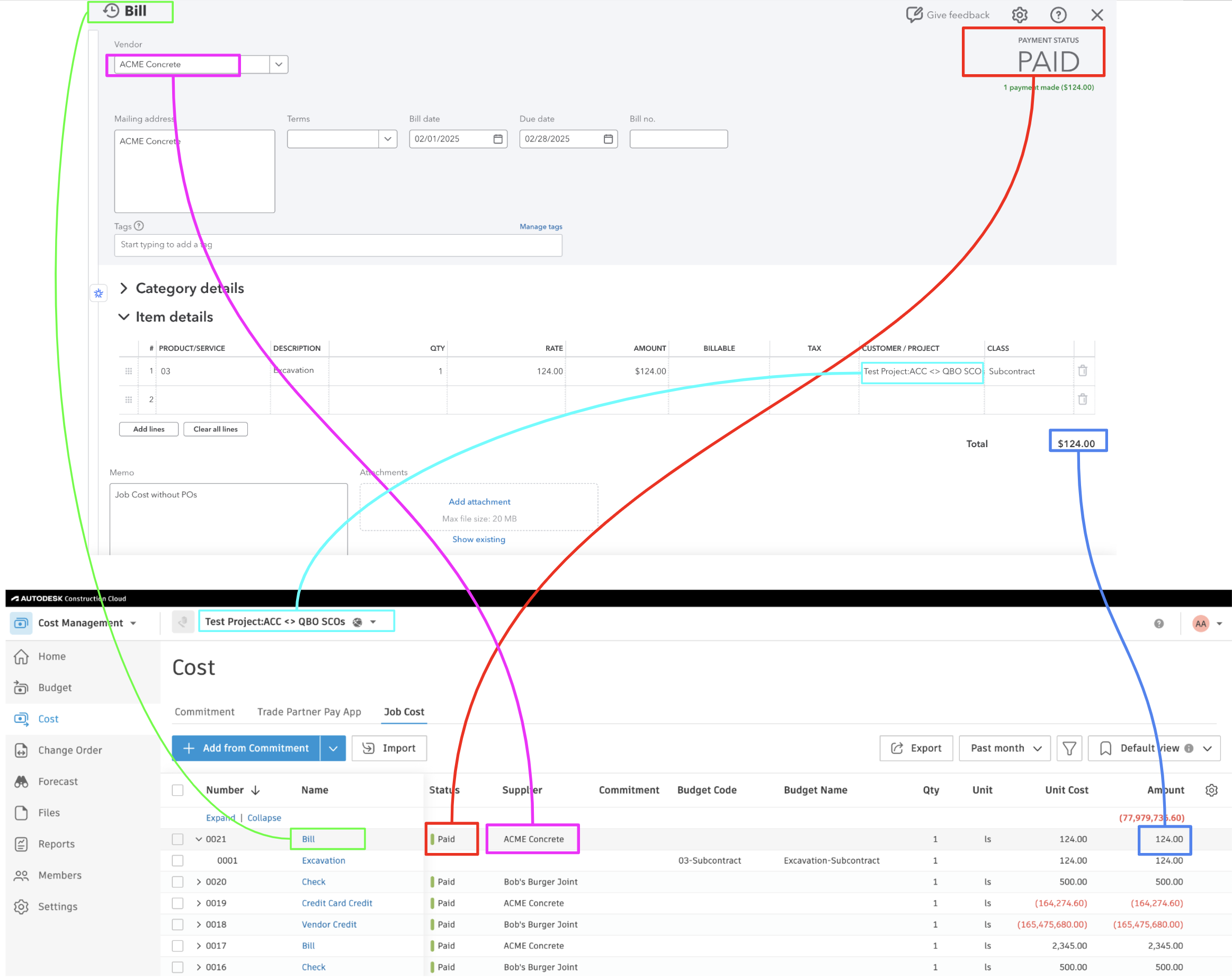This screenshot has height=978, width=1232.
Task: Expand row 0020 chevron
Action: [199, 882]
